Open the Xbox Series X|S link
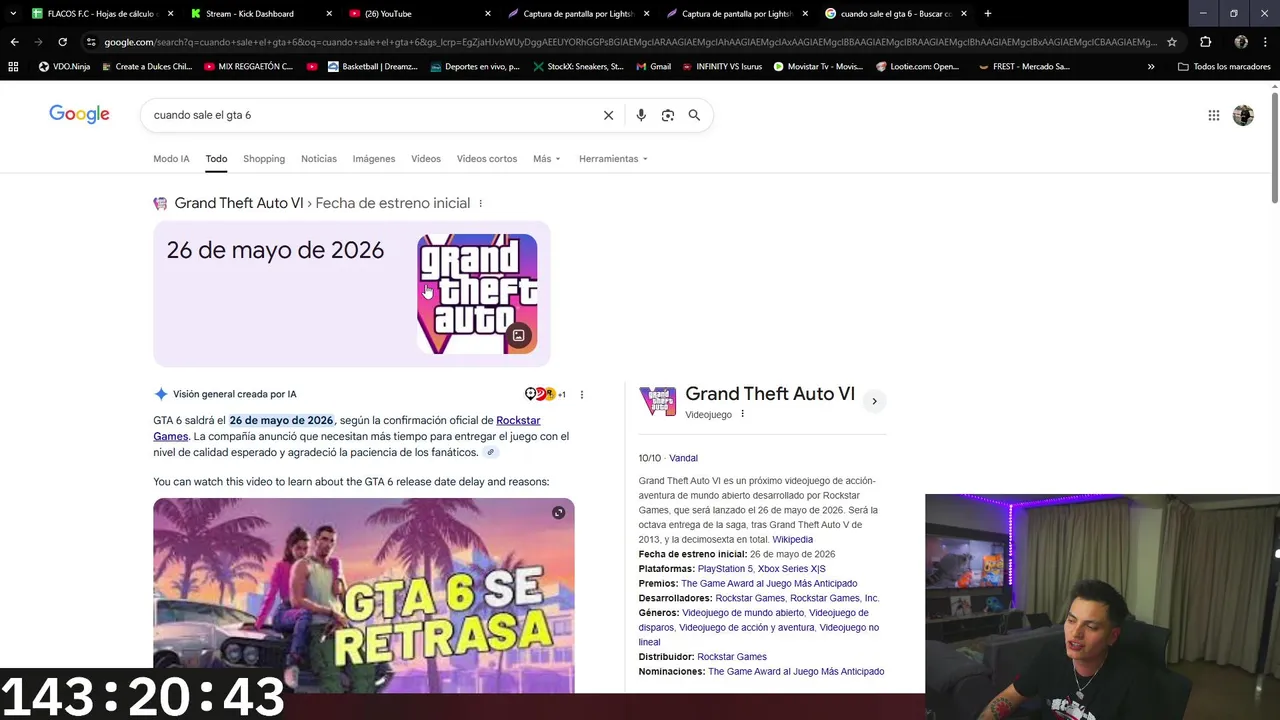The height and width of the screenshot is (720, 1280). pyautogui.click(x=792, y=569)
